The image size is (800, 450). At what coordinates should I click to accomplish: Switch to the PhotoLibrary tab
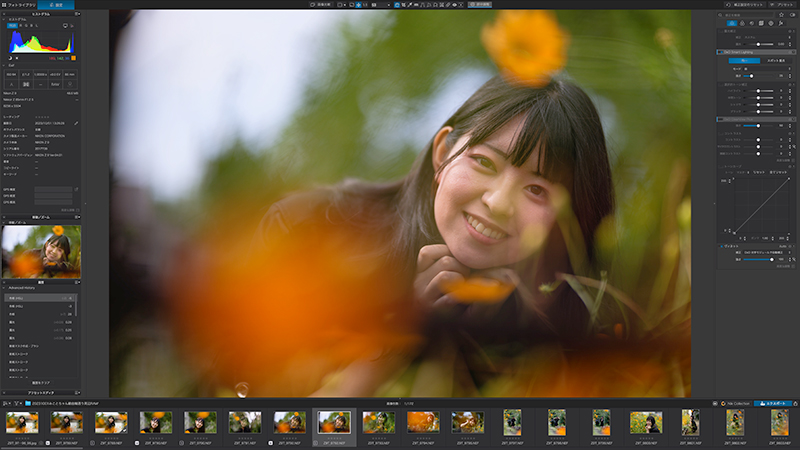click(x=19, y=5)
